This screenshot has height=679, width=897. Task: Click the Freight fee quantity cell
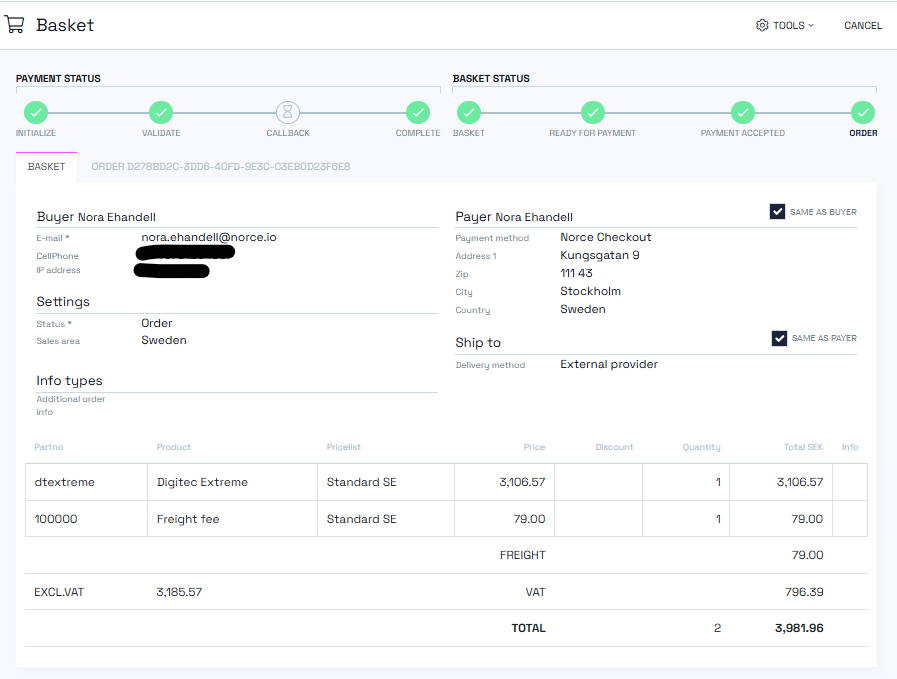[x=685, y=519]
